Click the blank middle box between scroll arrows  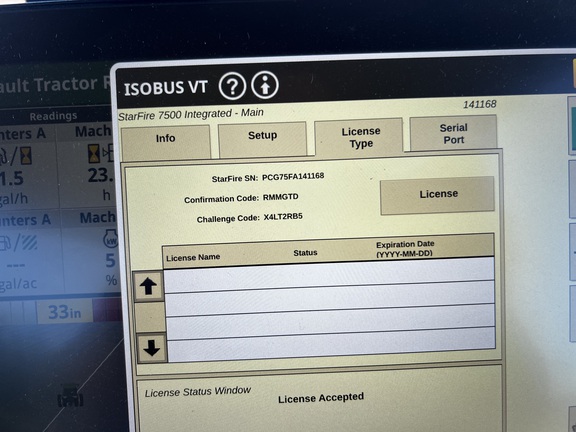[150, 317]
